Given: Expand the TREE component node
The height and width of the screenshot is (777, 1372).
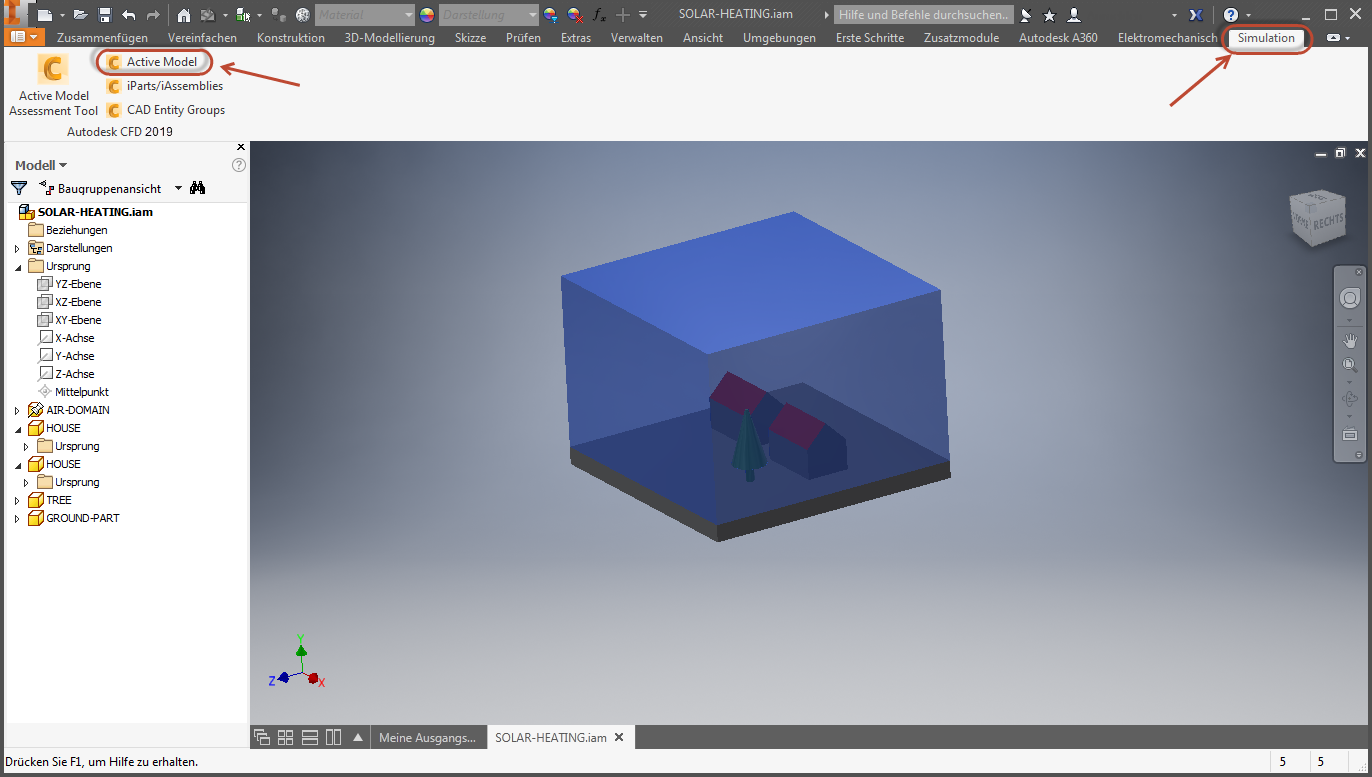Looking at the screenshot, I should (17, 500).
